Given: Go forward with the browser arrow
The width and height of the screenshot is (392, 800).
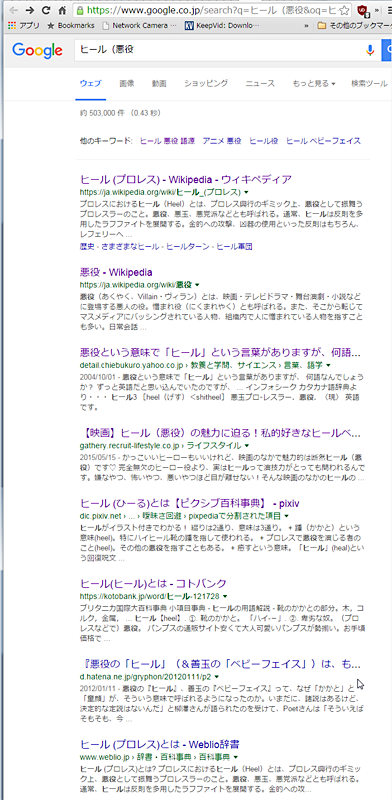Looking at the screenshot, I should click(x=30, y=10).
